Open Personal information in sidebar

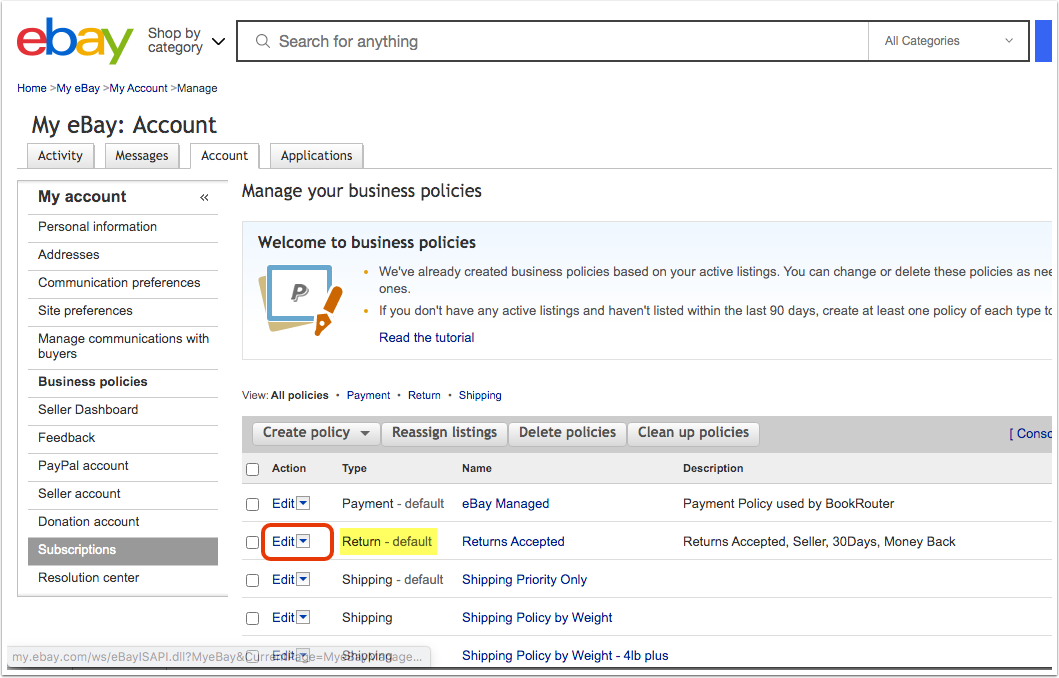point(97,227)
